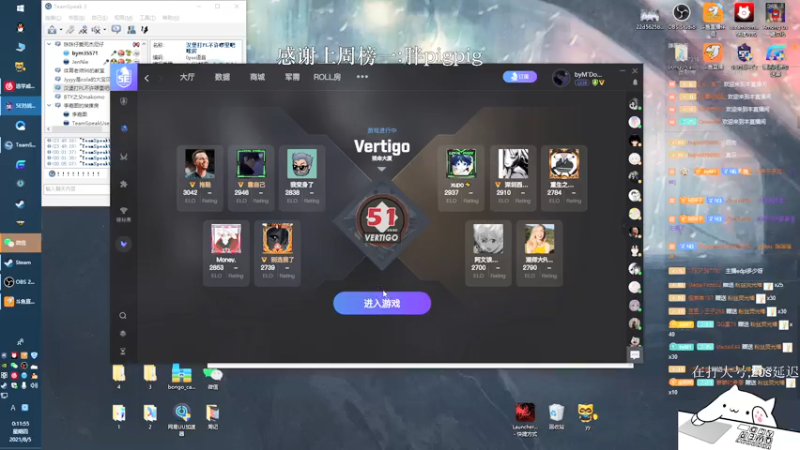Open player card with ELO 3042
This screenshot has height=450, width=800.
point(200,178)
